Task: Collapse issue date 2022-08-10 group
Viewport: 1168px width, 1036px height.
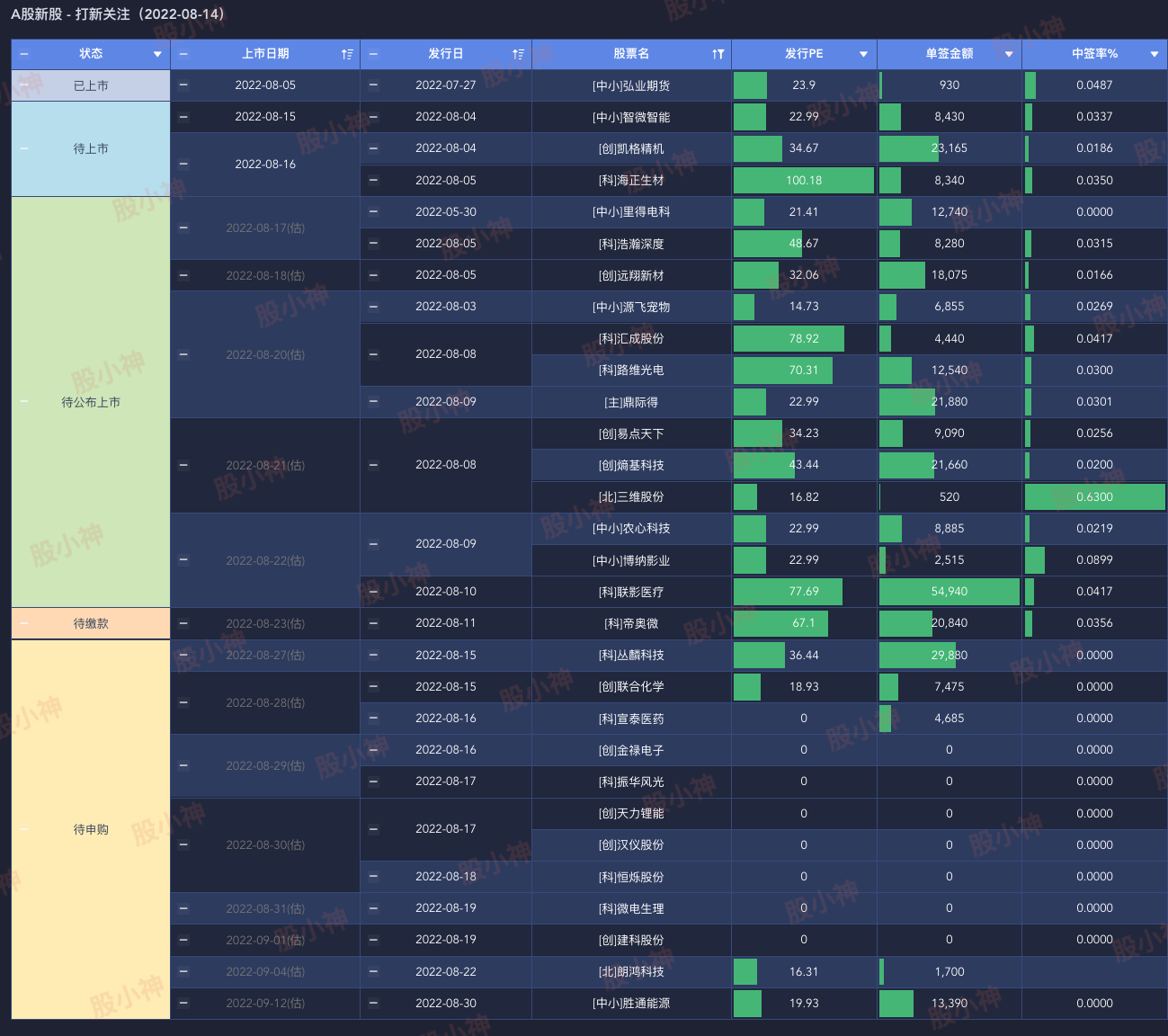Action: [373, 592]
